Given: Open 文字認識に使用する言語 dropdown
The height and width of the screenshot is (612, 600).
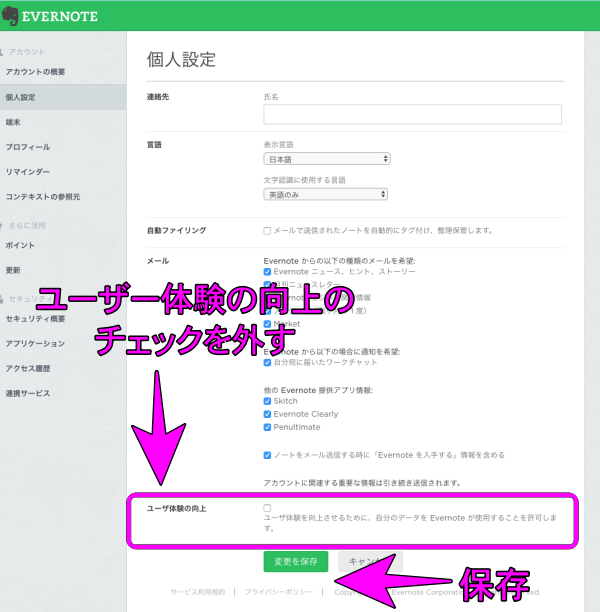Looking at the screenshot, I should [x=326, y=194].
